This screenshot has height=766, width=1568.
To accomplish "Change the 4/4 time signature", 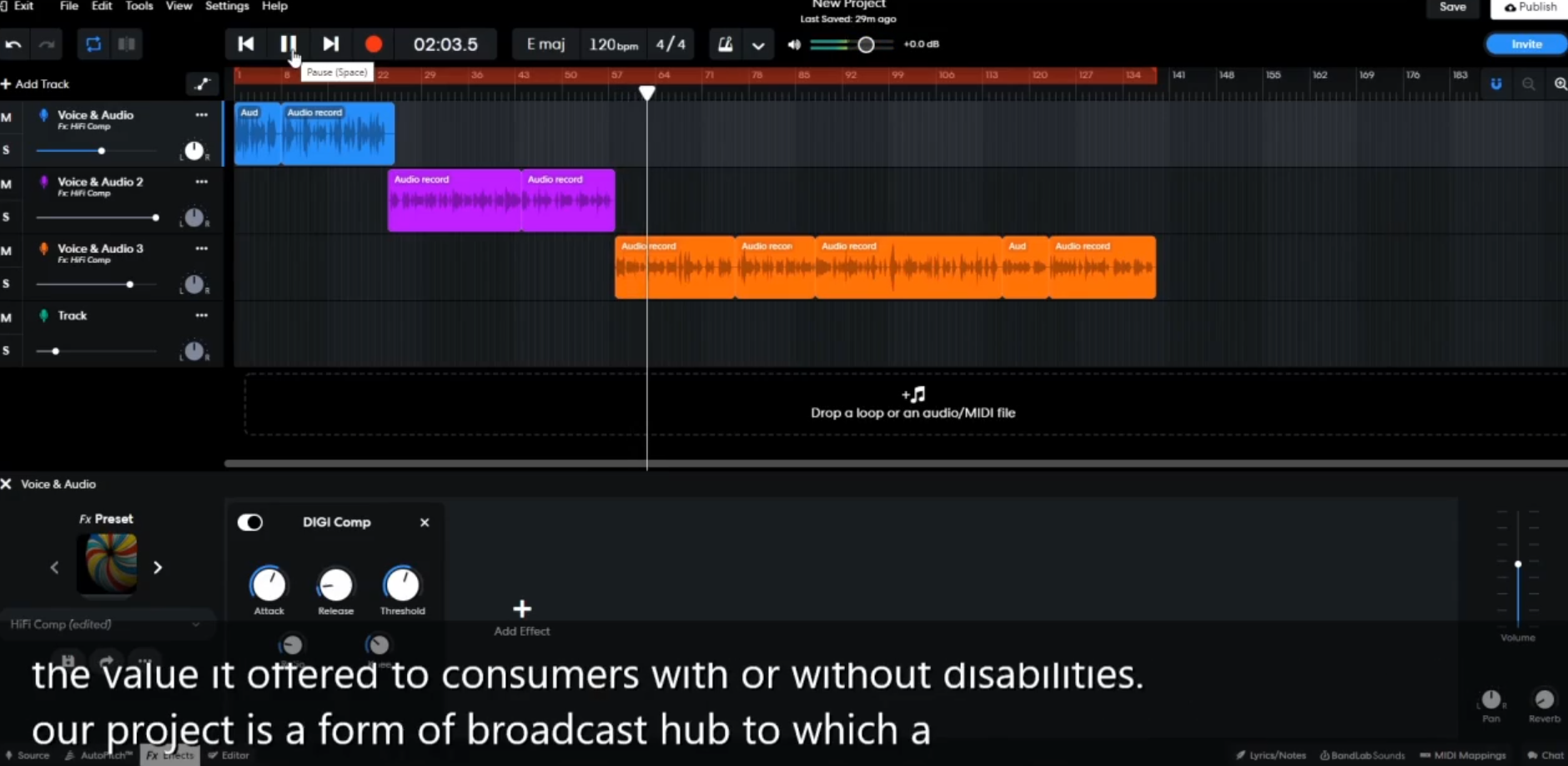I will [x=671, y=44].
